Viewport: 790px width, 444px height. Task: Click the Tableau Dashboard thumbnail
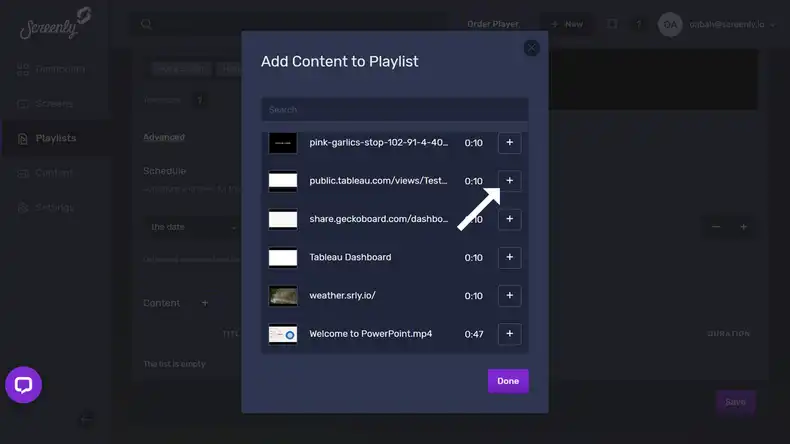click(x=283, y=258)
